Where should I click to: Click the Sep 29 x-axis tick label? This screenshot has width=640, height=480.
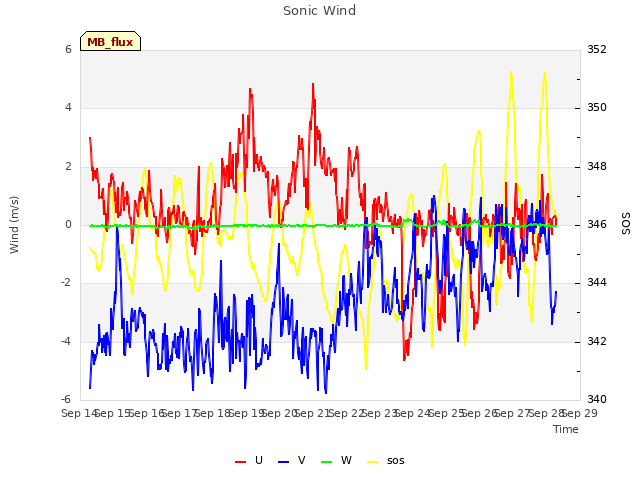pos(580,413)
